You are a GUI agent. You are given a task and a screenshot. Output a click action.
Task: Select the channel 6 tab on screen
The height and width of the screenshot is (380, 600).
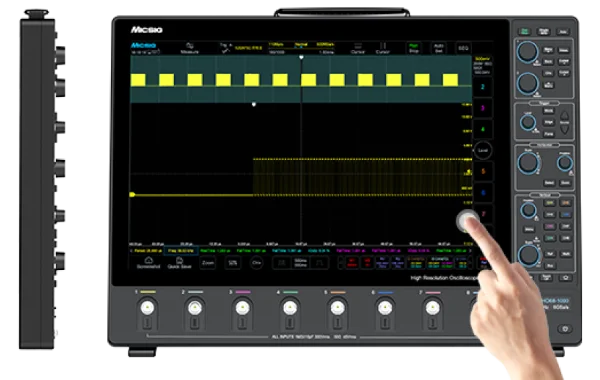click(483, 193)
